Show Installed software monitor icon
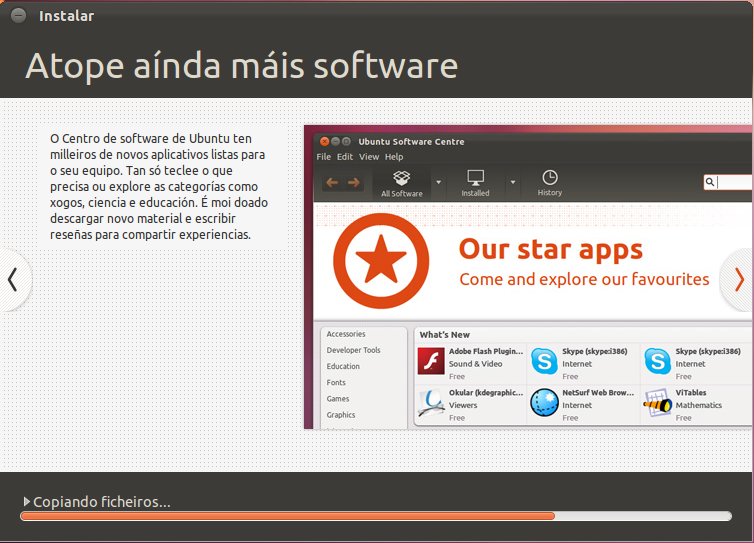The width and height of the screenshot is (754, 543). [476, 177]
